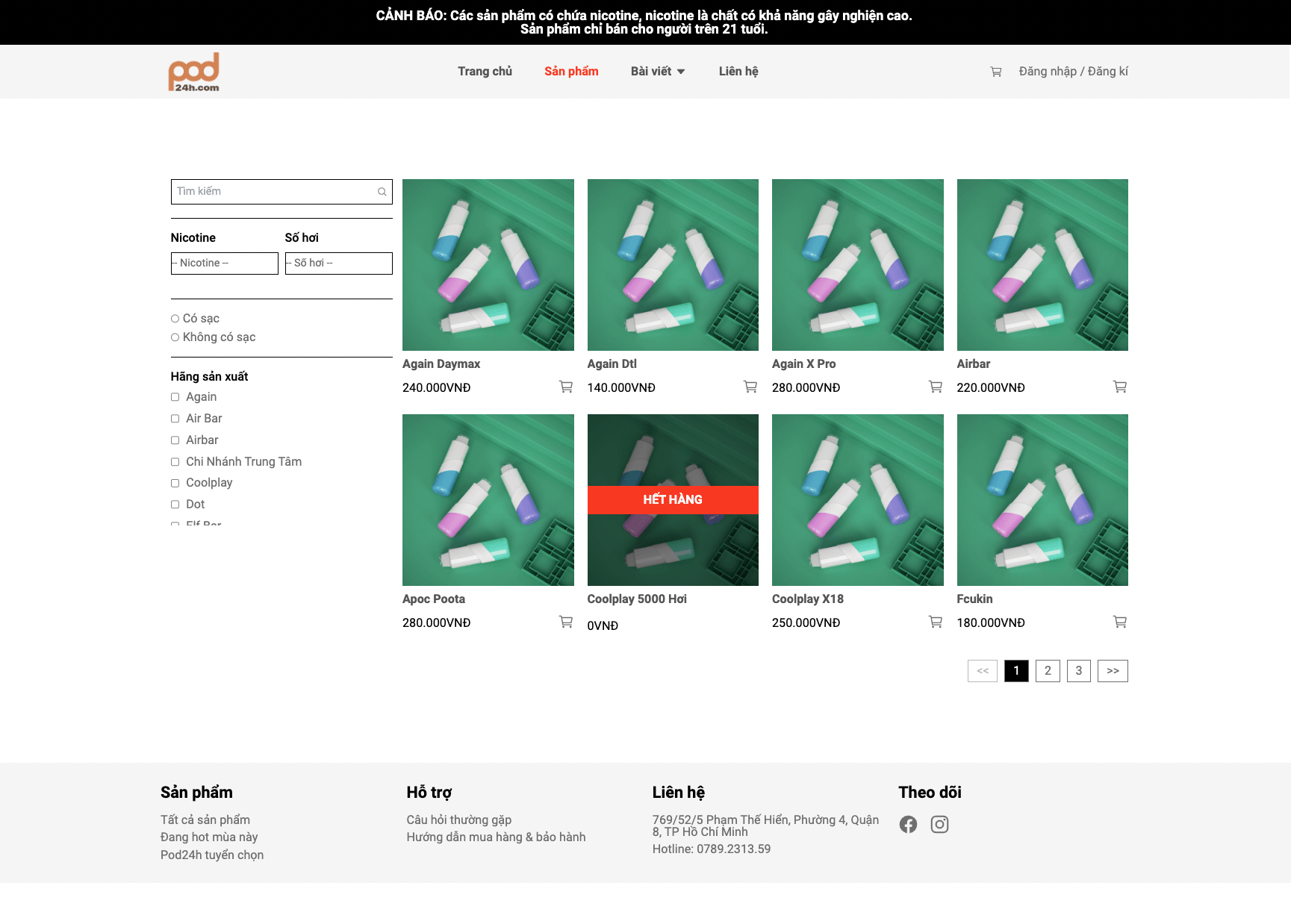The width and height of the screenshot is (1291, 924).
Task: Open sold-out Coolplay 5000 Hơi image
Action: (673, 500)
